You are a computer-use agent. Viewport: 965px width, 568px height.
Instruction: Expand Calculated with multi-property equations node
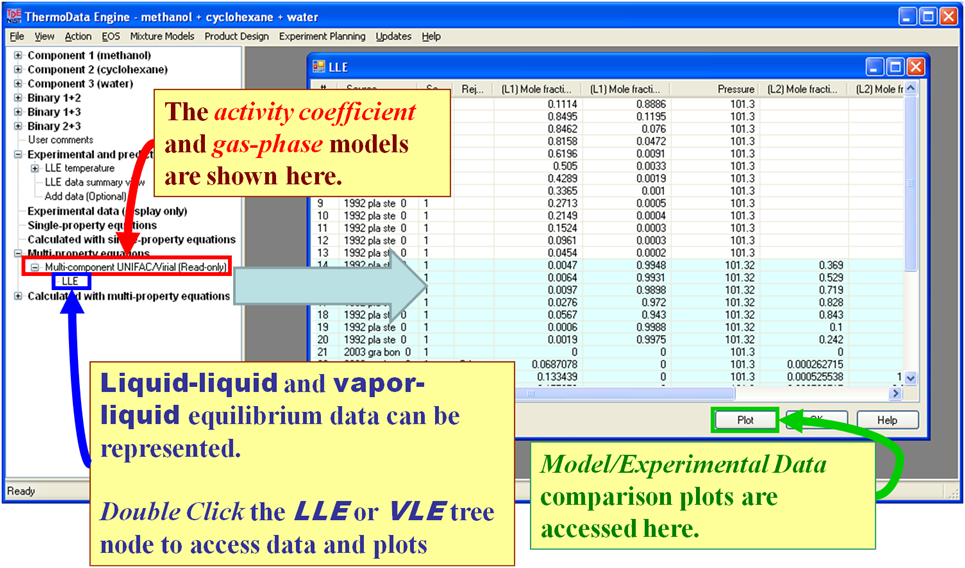(x=18, y=296)
